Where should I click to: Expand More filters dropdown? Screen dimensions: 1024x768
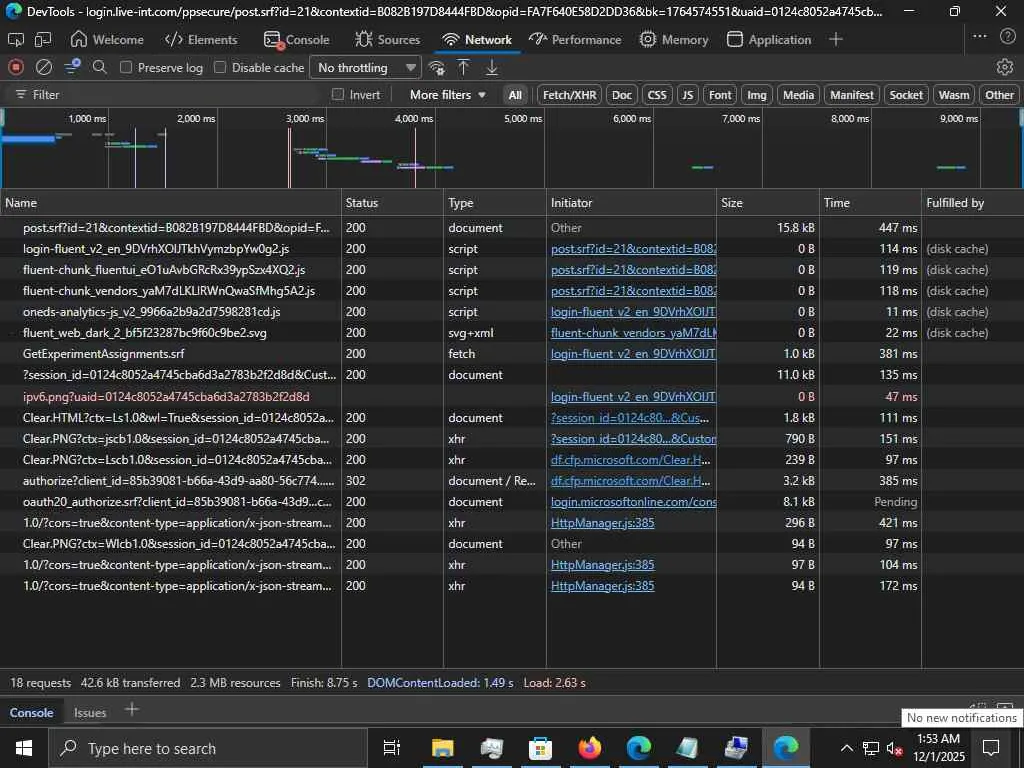[x=447, y=95]
